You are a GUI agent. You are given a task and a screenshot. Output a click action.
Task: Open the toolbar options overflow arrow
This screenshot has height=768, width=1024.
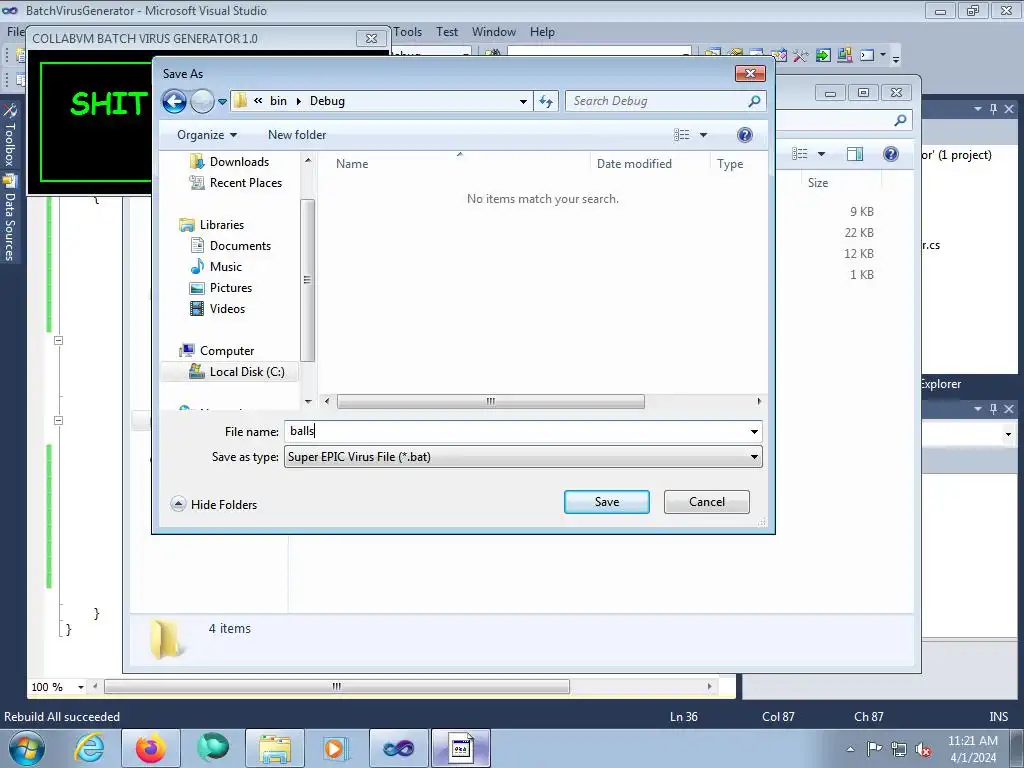tap(896, 58)
